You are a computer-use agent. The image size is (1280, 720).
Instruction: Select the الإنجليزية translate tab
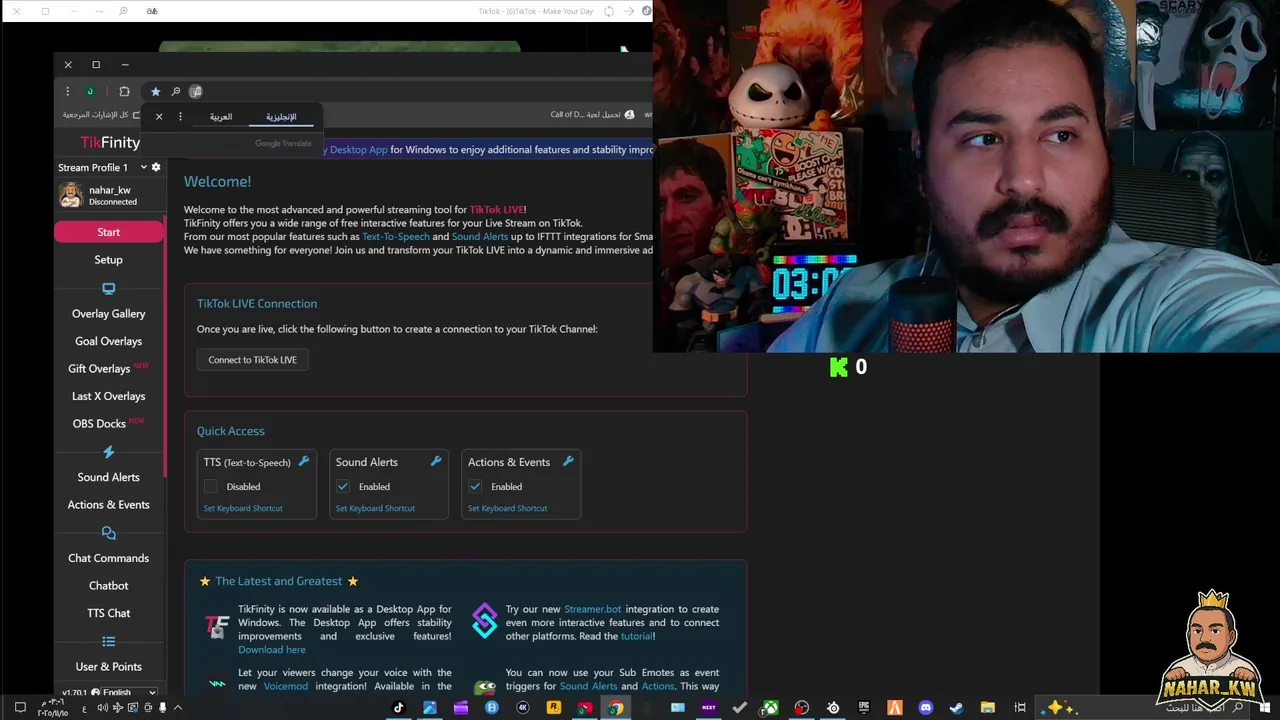pyautogui.click(x=281, y=117)
